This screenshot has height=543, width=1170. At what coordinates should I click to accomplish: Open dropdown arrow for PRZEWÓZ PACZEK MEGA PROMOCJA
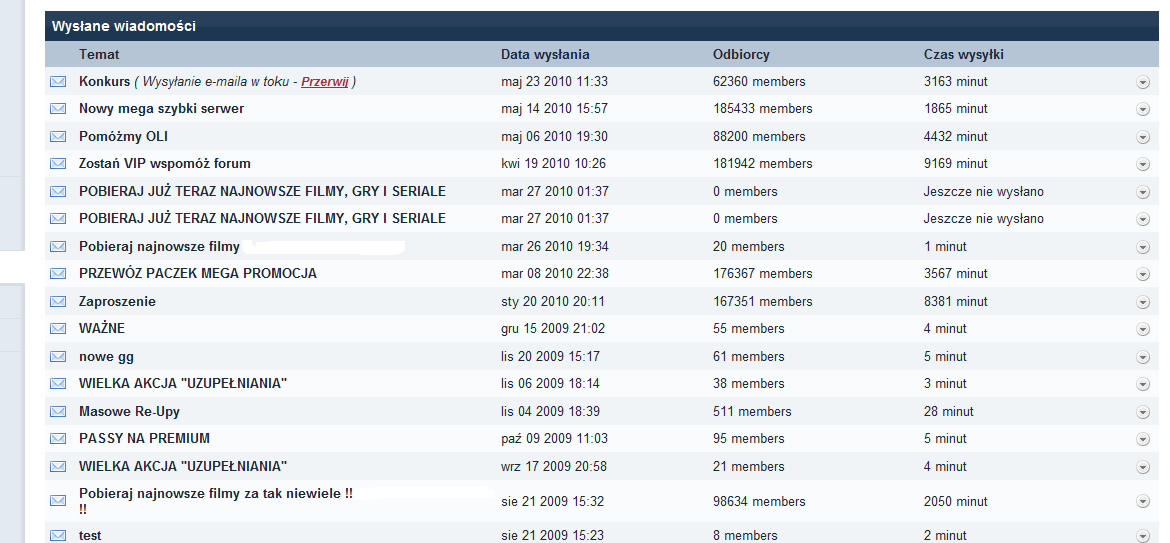tap(1142, 274)
